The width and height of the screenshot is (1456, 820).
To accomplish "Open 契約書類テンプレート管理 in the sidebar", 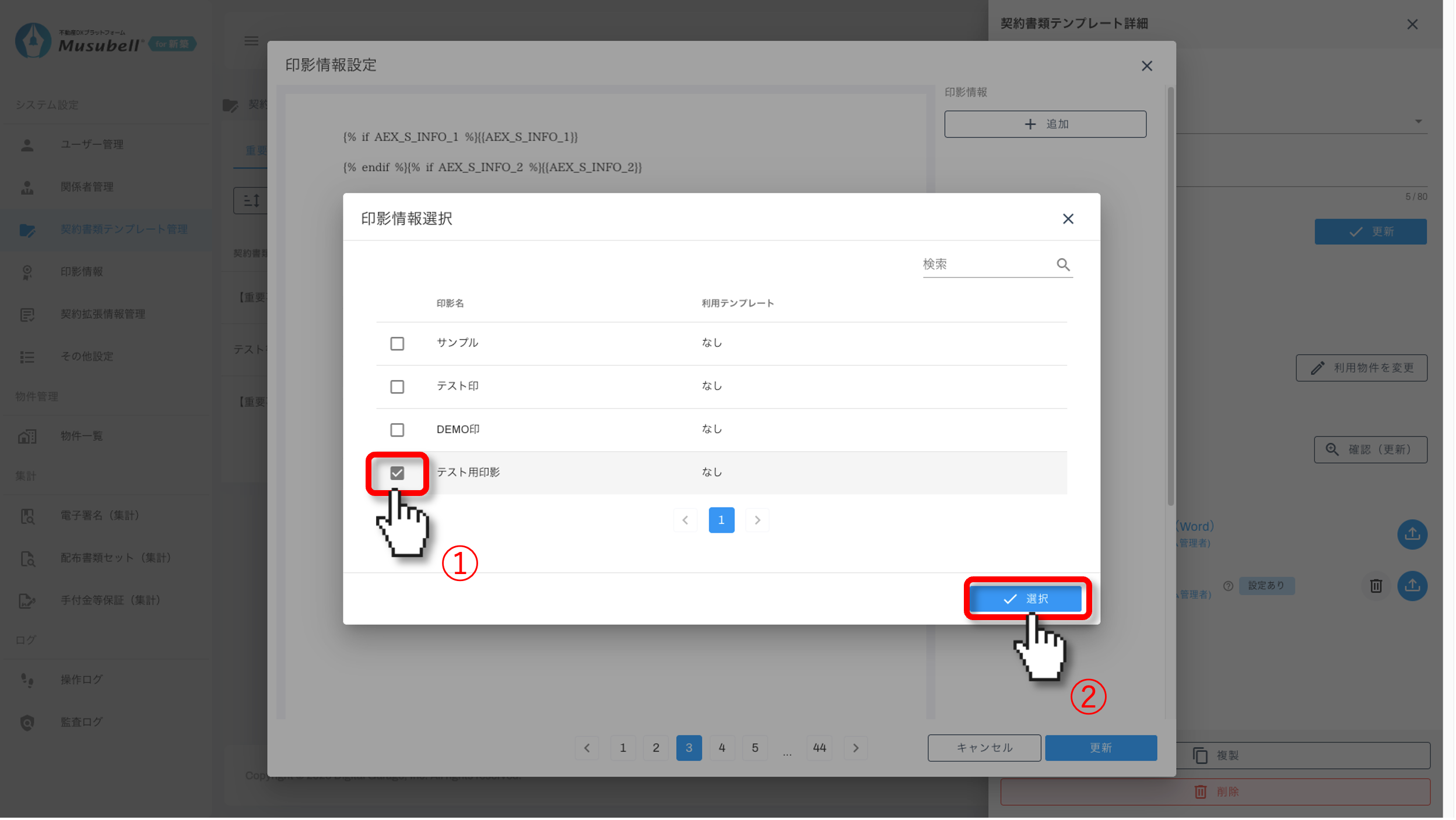I will [x=124, y=230].
